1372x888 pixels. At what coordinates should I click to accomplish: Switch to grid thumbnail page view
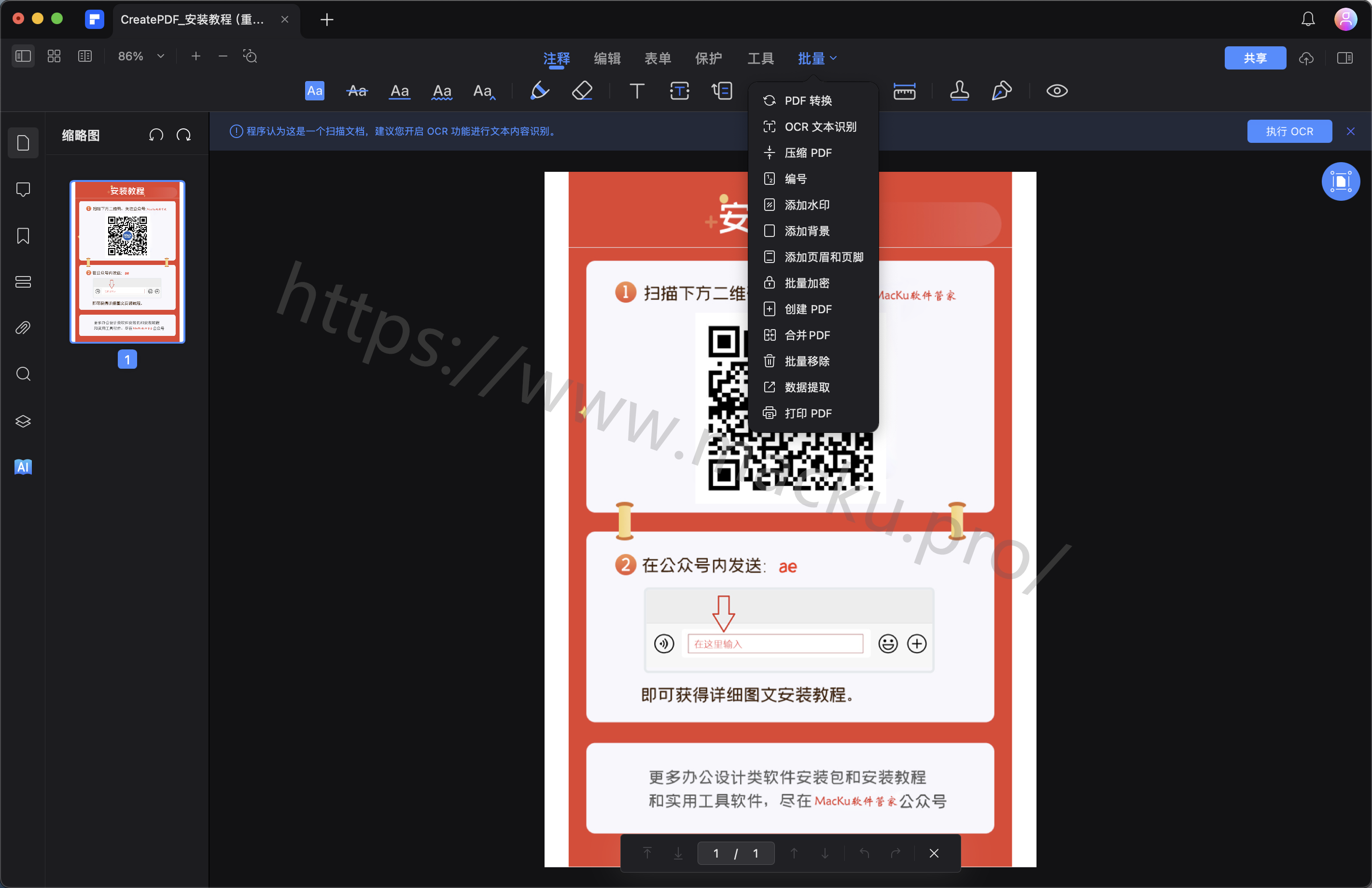(54, 56)
